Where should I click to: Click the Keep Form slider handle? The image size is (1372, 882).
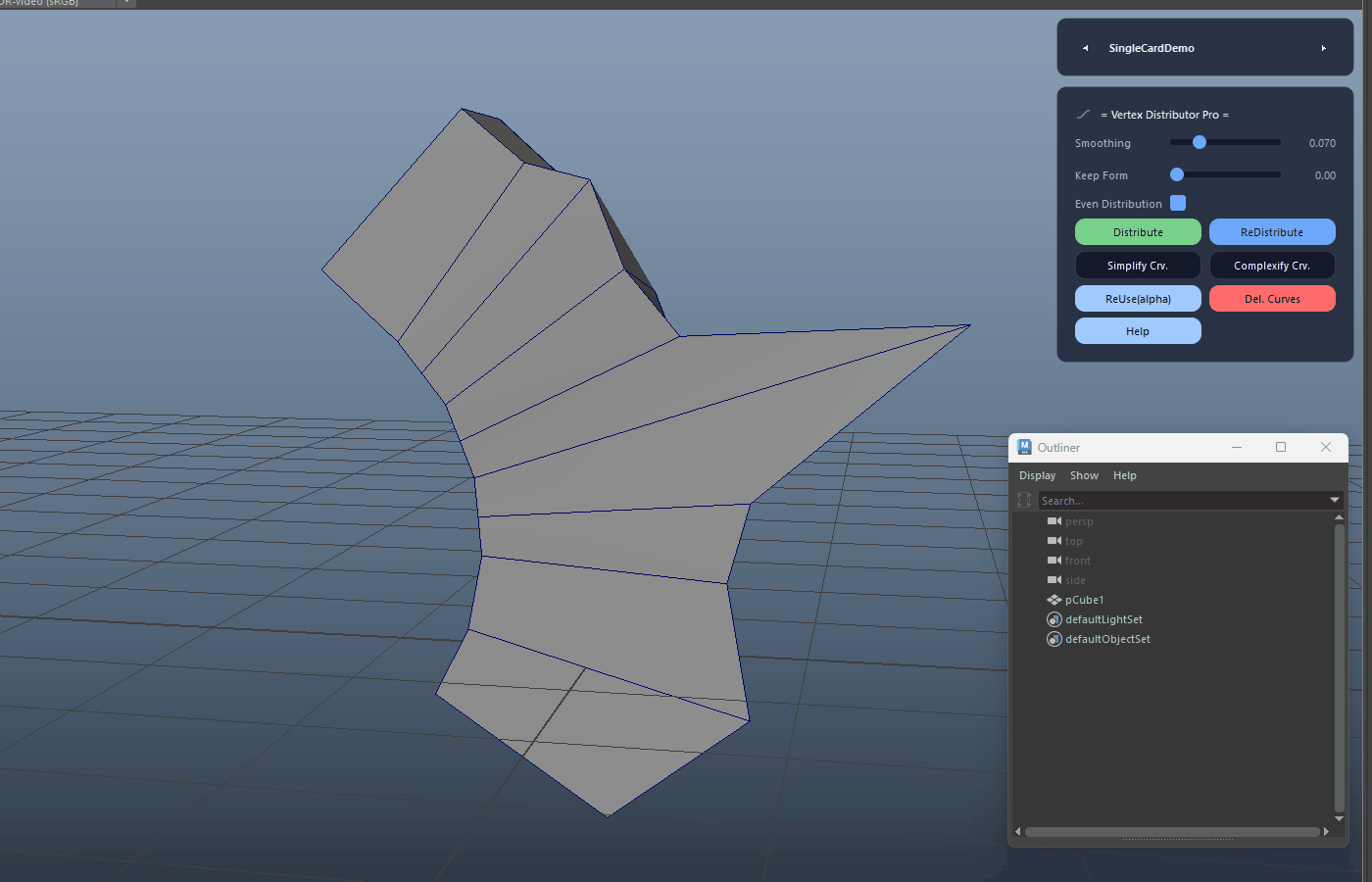[x=1177, y=174]
